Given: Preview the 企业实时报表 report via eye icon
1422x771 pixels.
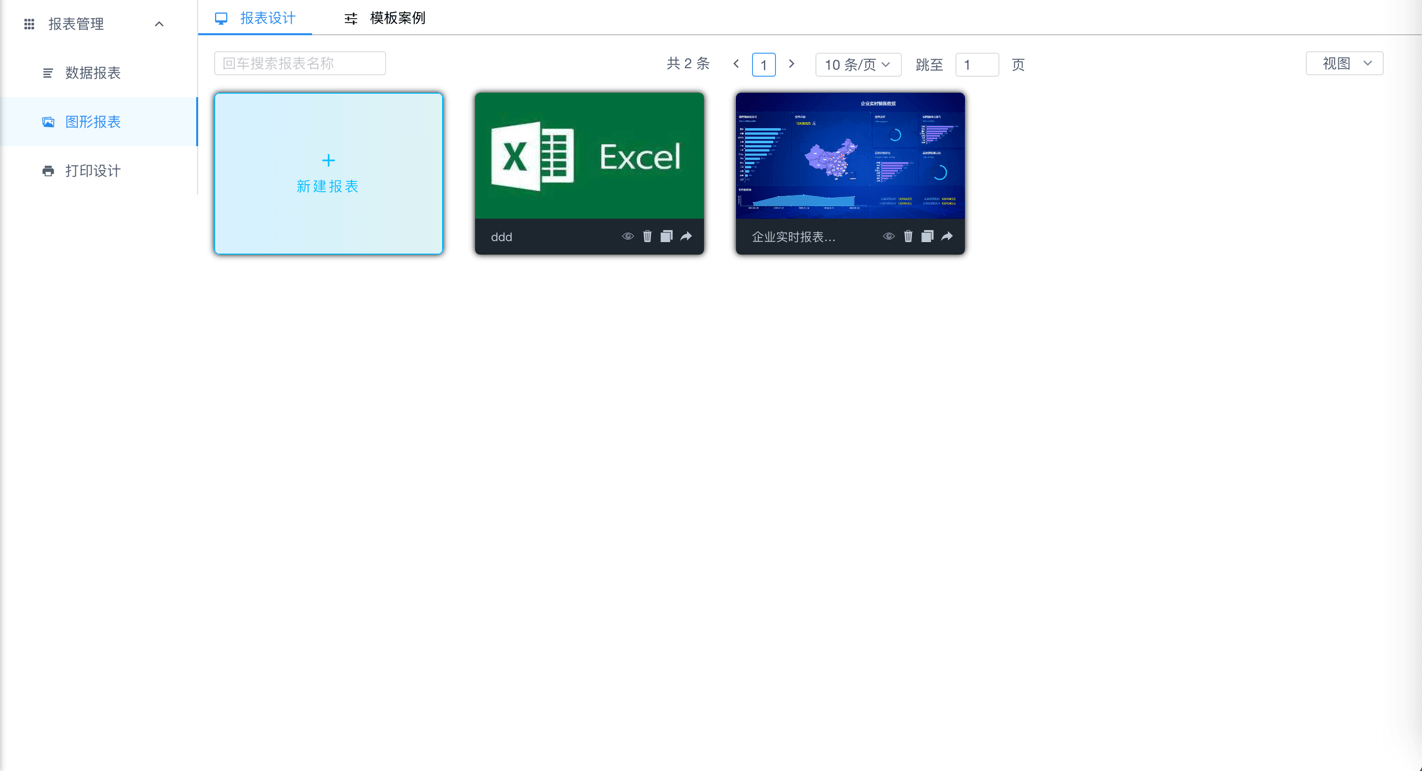Looking at the screenshot, I should [x=889, y=237].
